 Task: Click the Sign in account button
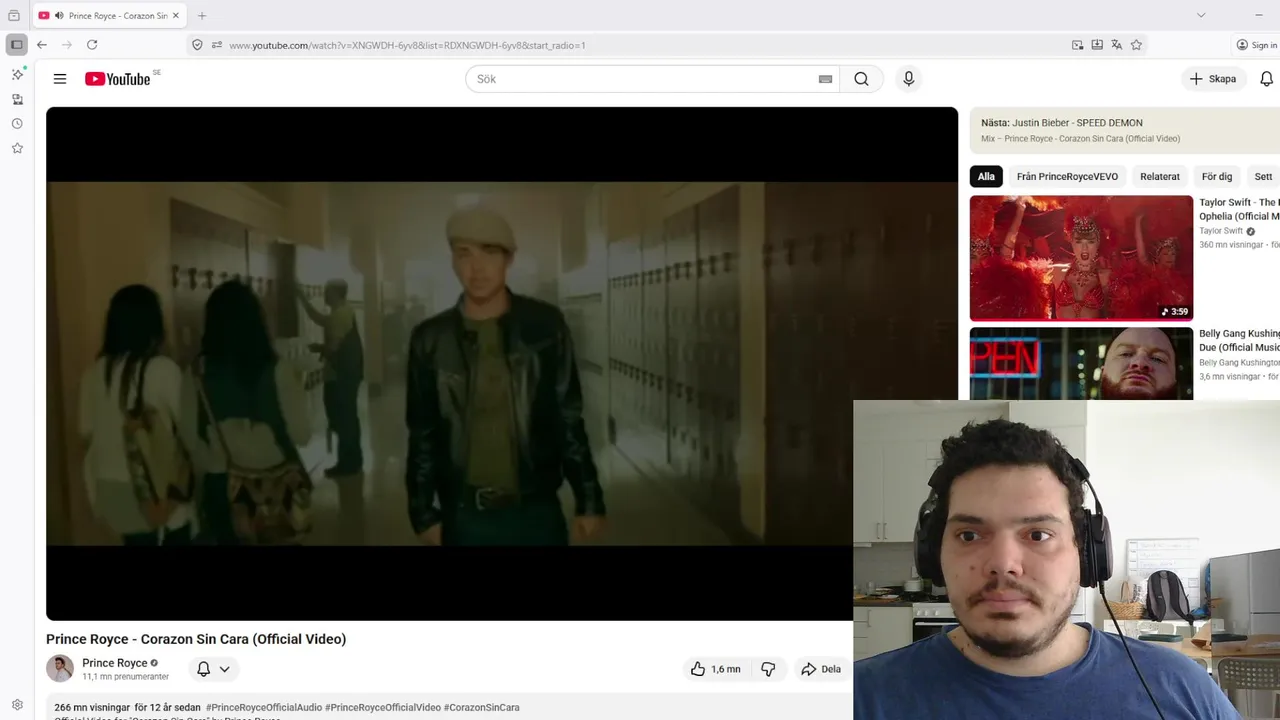pyautogui.click(x=1257, y=45)
